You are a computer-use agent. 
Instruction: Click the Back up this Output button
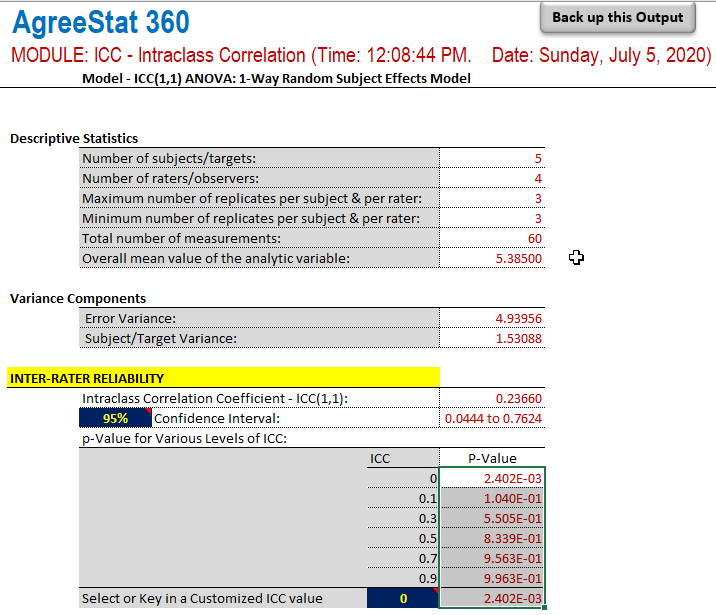(617, 18)
